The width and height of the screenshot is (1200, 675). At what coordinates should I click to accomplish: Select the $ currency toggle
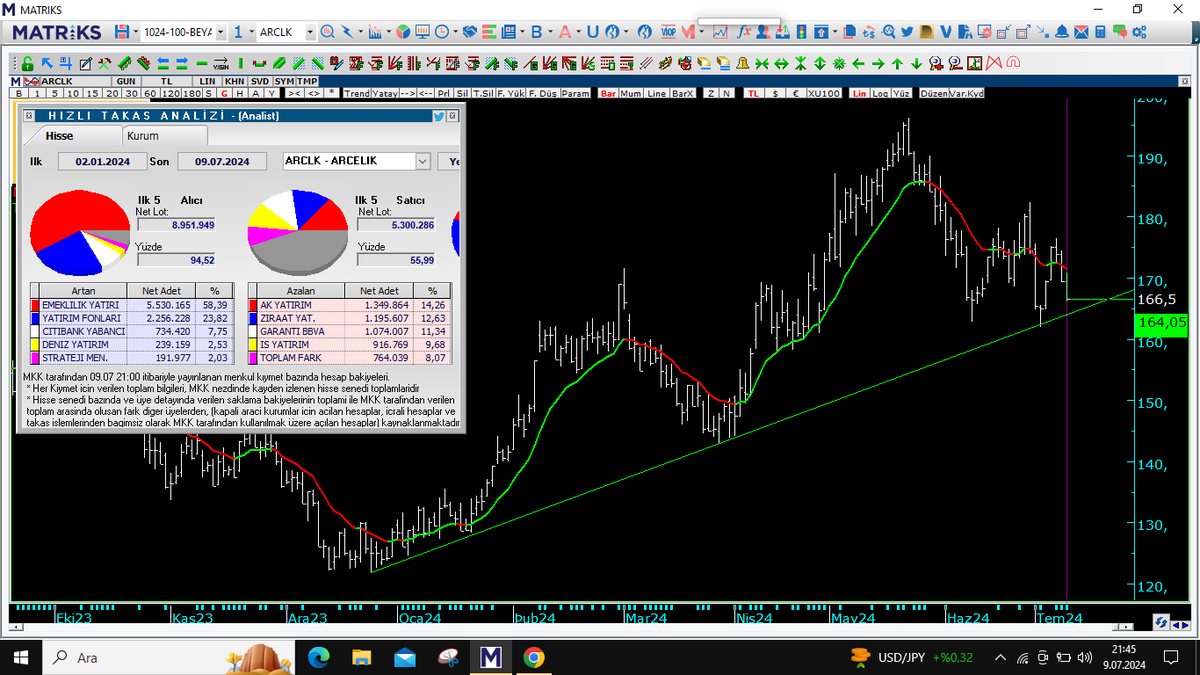pos(775,93)
